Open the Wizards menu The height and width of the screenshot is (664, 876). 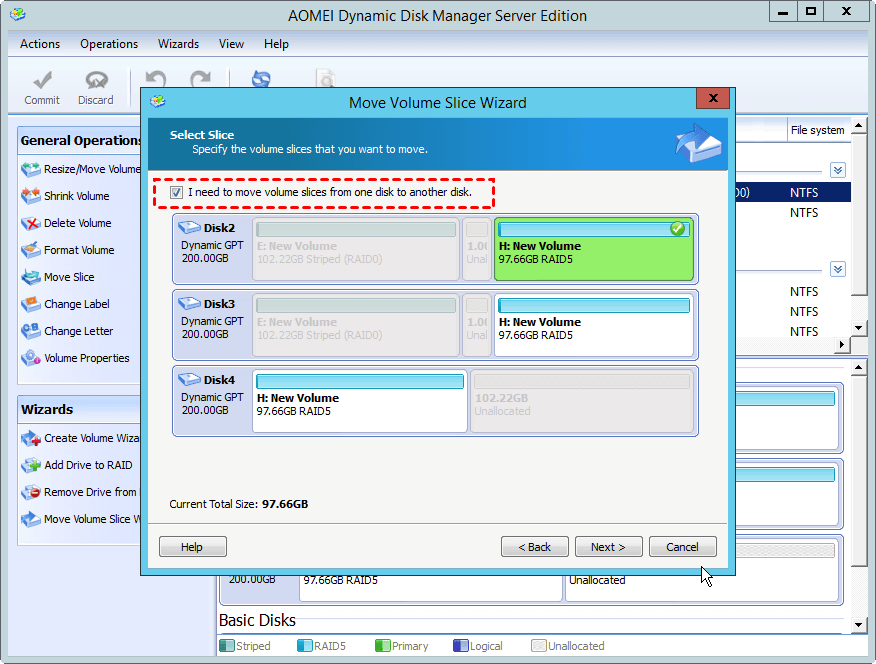(178, 44)
